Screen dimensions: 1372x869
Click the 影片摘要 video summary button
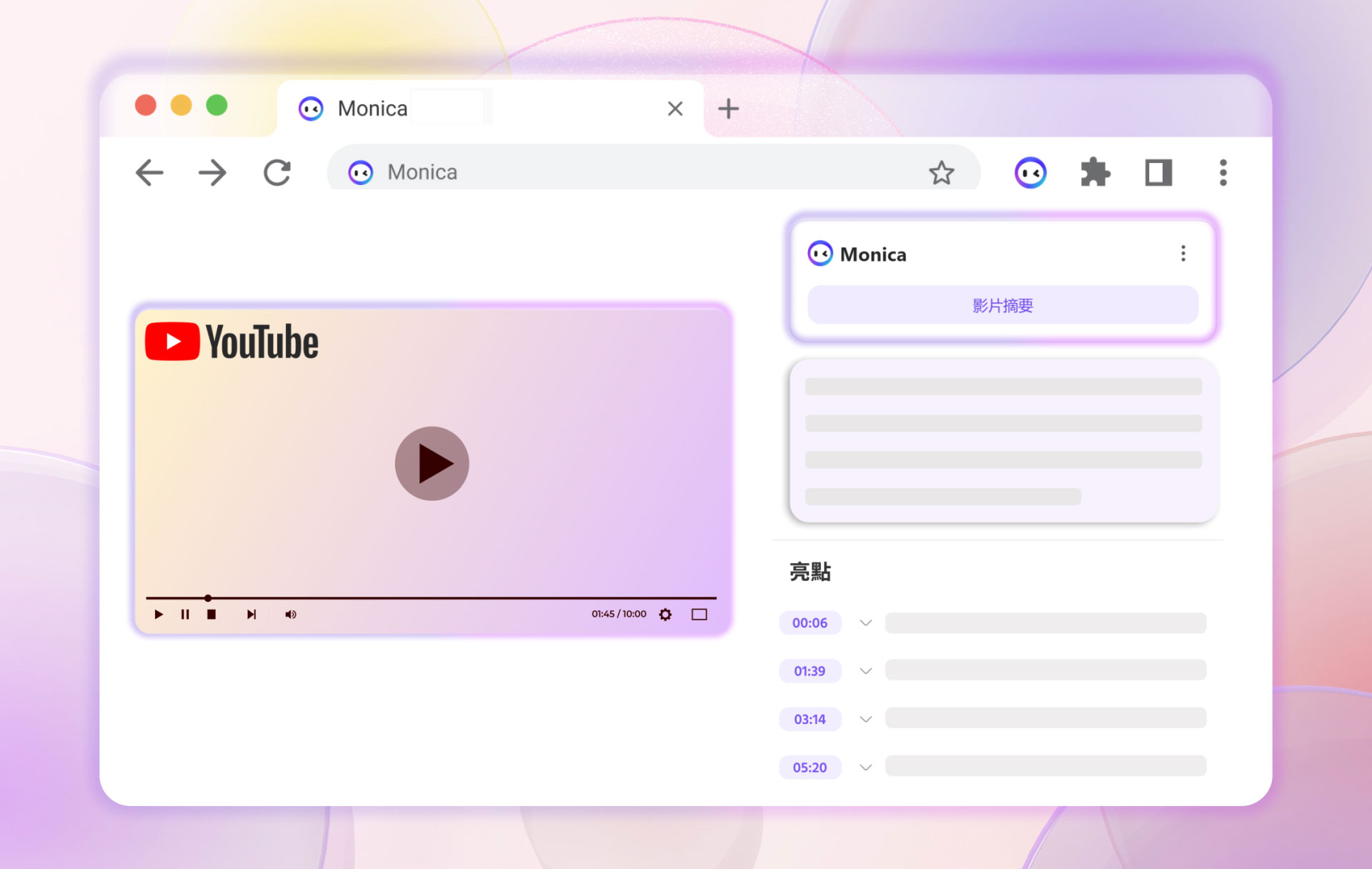pyautogui.click(x=1002, y=306)
